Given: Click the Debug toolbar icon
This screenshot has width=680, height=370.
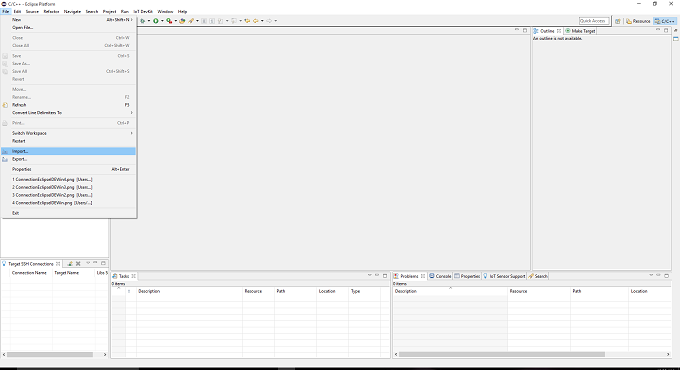Looking at the screenshot, I should pos(143,21).
